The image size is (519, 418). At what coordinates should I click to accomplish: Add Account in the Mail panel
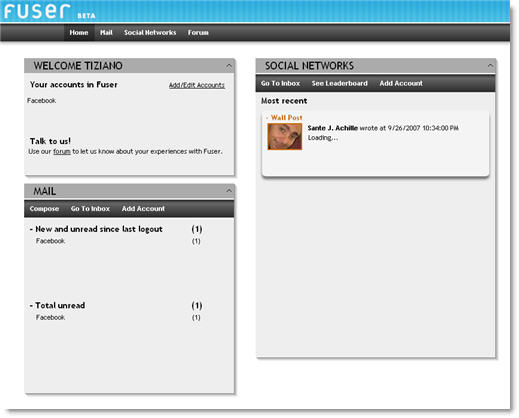[x=143, y=209]
